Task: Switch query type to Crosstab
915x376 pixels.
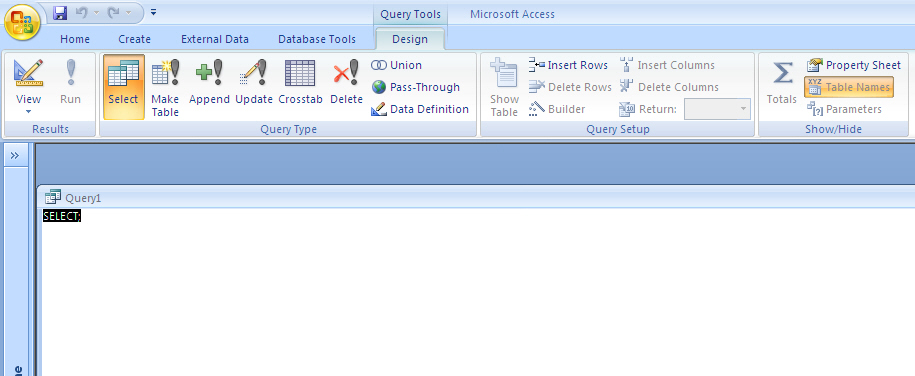Action: tap(301, 82)
